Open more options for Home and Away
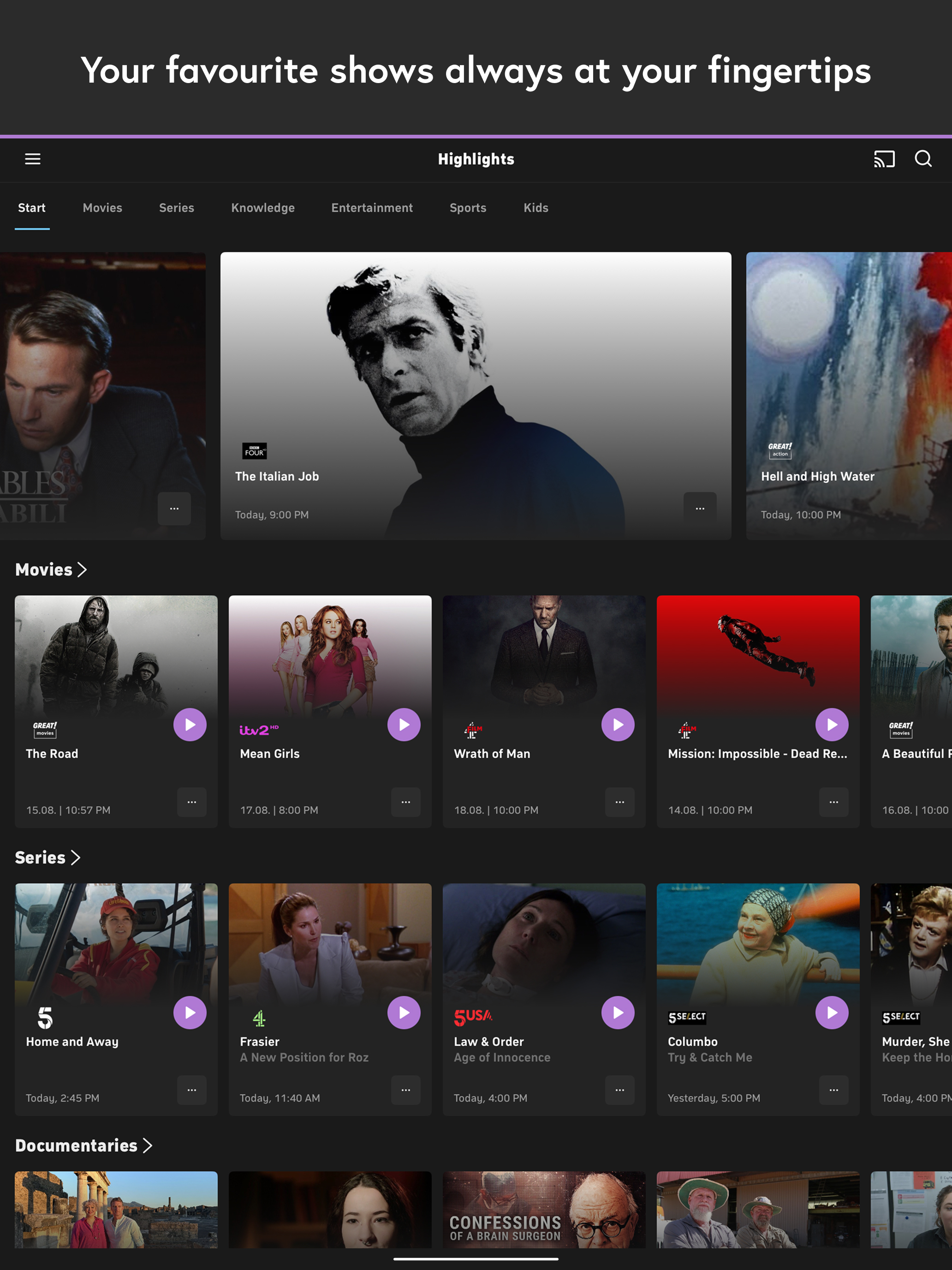952x1270 pixels. coord(192,1090)
